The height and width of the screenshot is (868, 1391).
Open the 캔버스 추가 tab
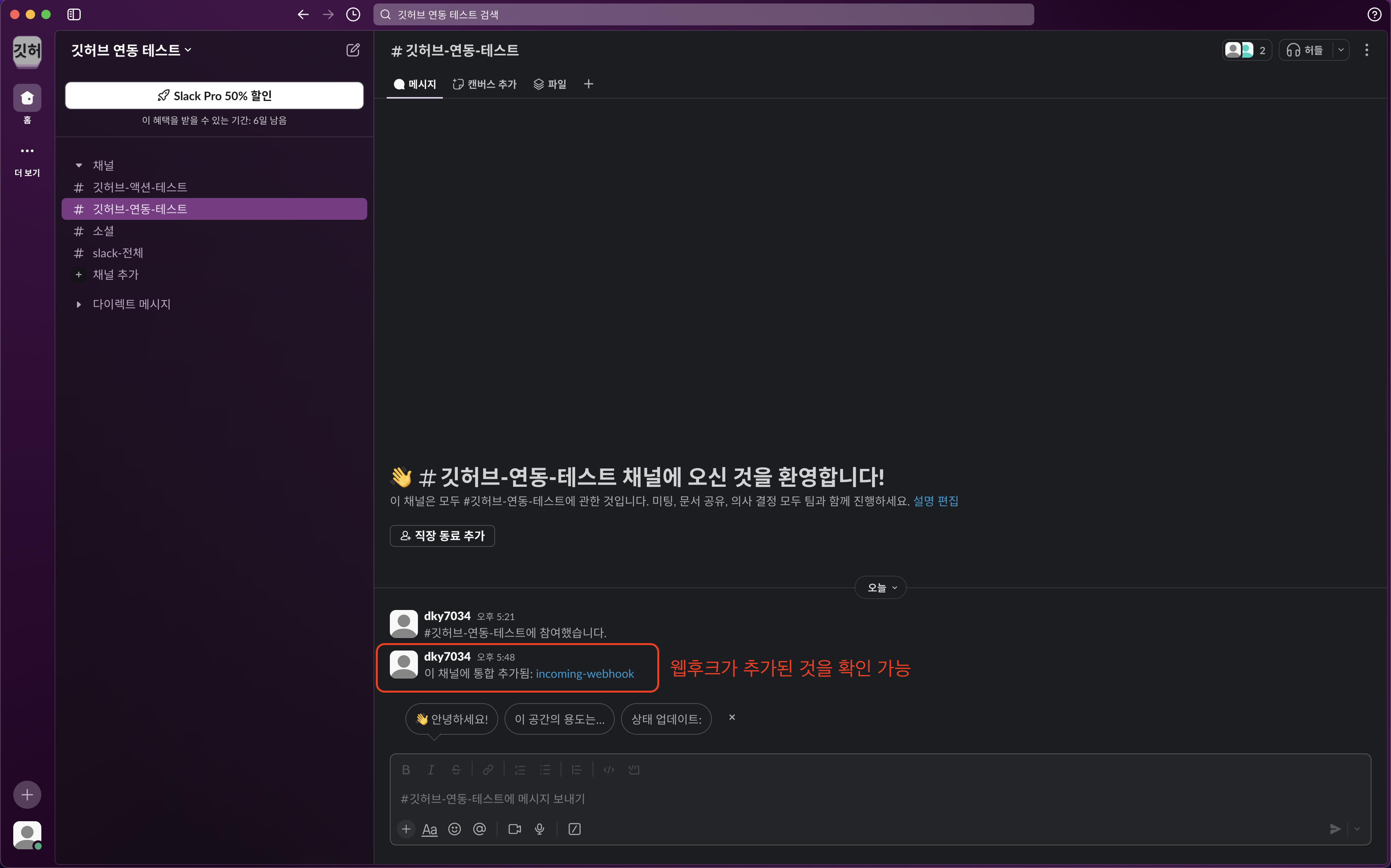tap(485, 85)
